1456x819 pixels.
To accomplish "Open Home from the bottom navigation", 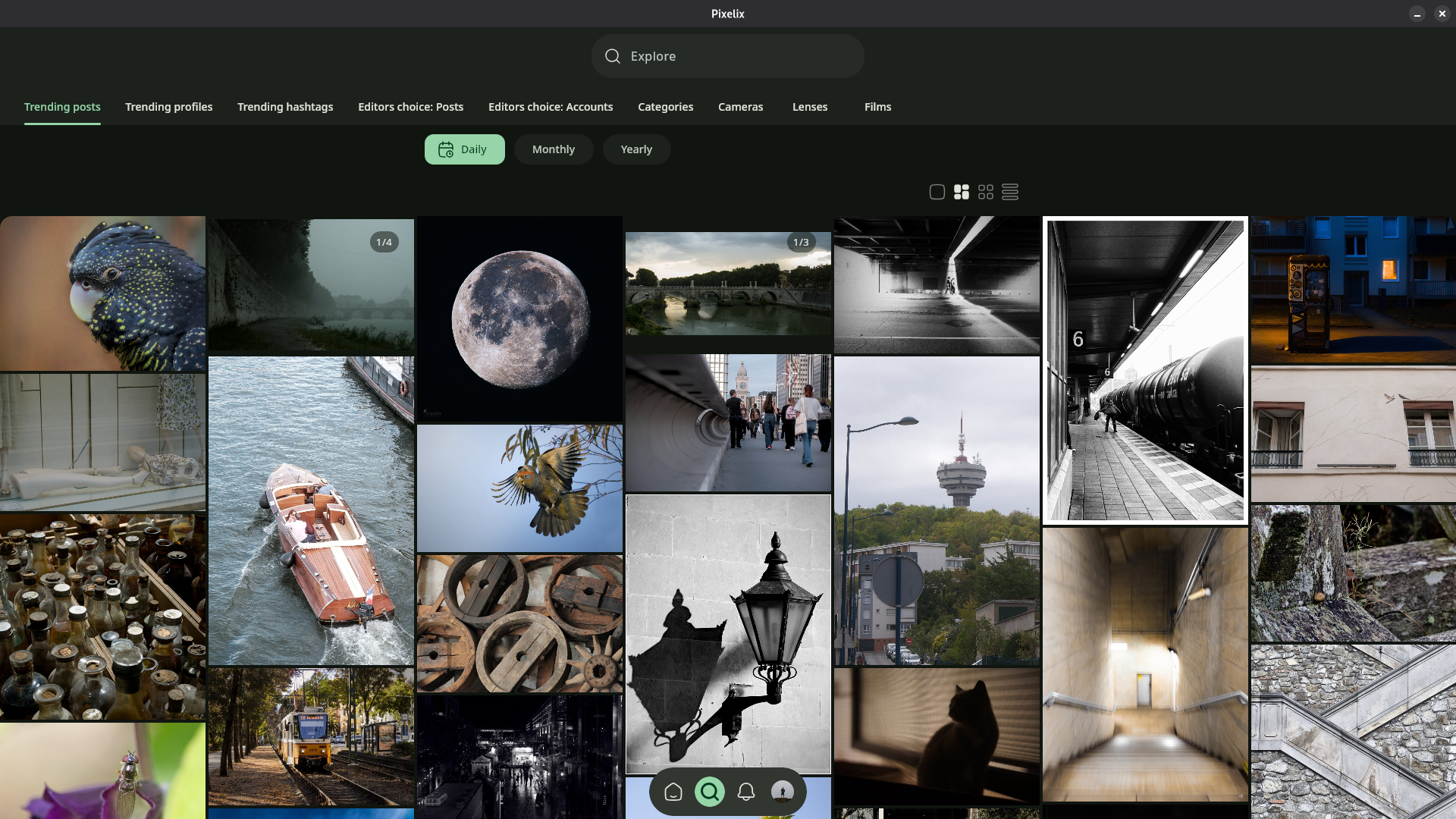I will tap(673, 792).
